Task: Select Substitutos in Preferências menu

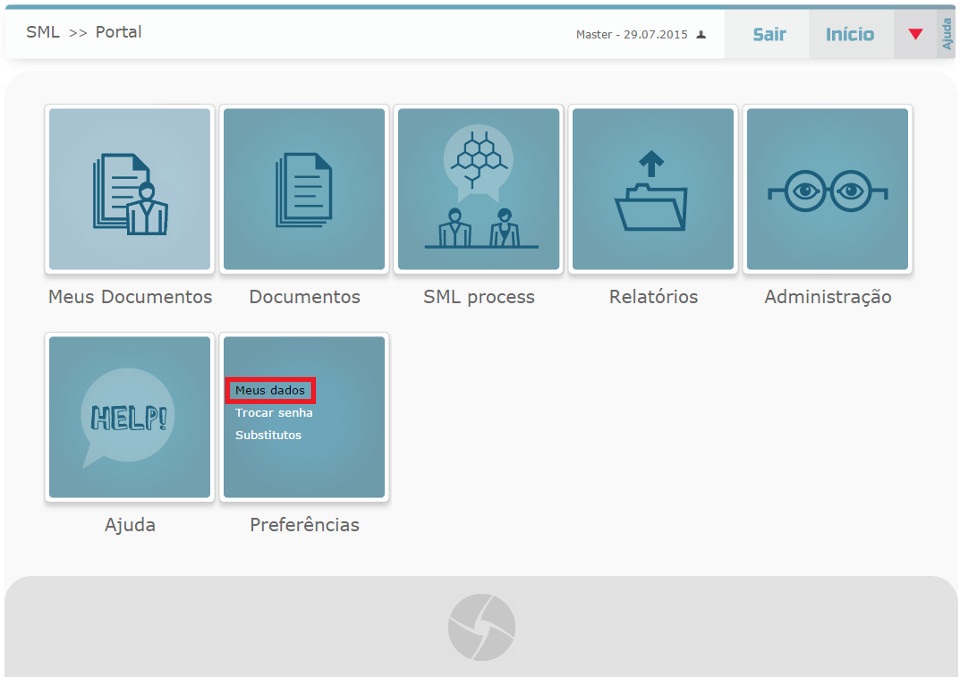Action: pos(268,435)
